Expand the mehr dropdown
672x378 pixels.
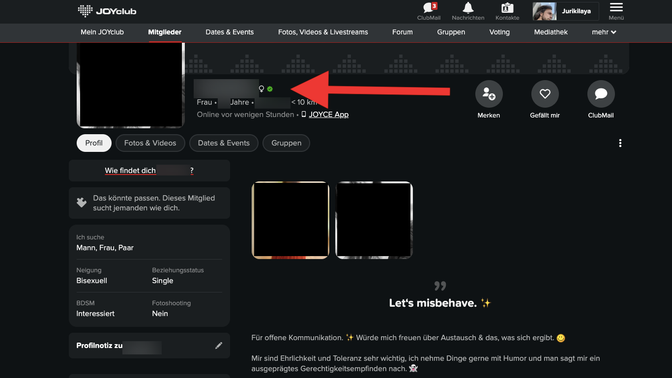[604, 32]
